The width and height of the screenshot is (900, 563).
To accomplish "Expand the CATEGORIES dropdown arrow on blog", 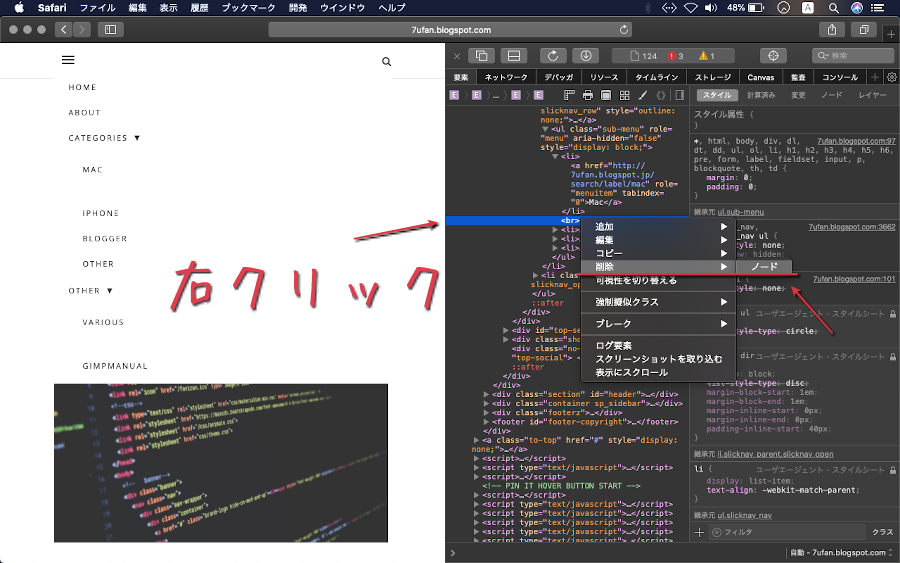I will [137, 138].
